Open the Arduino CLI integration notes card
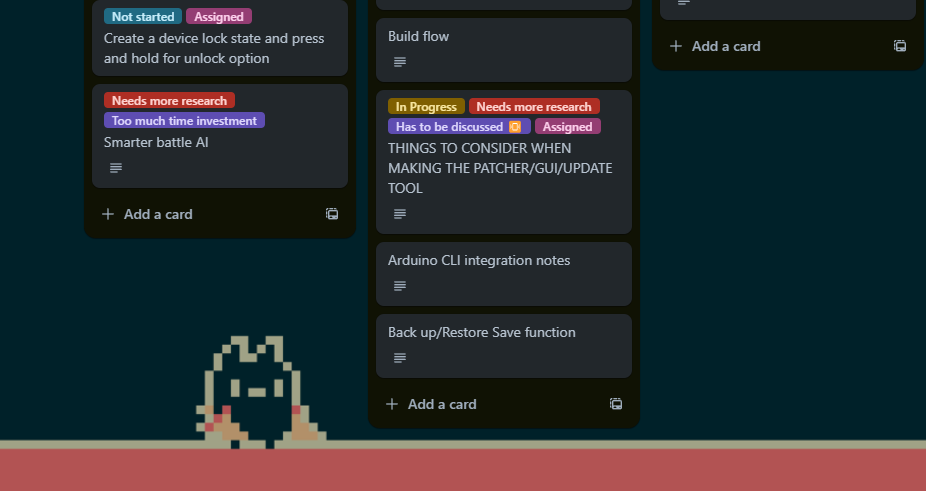Viewport: 926px width, 491px height. 479,260
